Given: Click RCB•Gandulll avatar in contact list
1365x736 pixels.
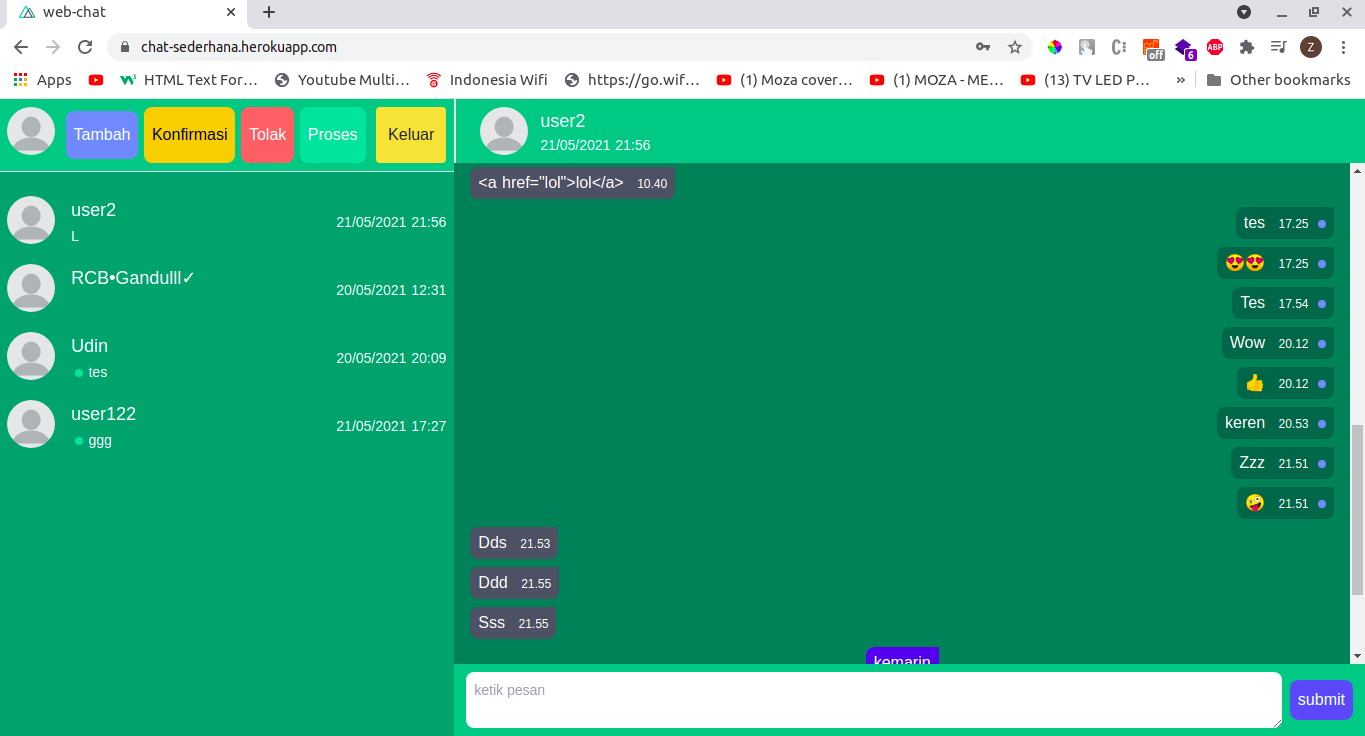Looking at the screenshot, I should (31, 288).
